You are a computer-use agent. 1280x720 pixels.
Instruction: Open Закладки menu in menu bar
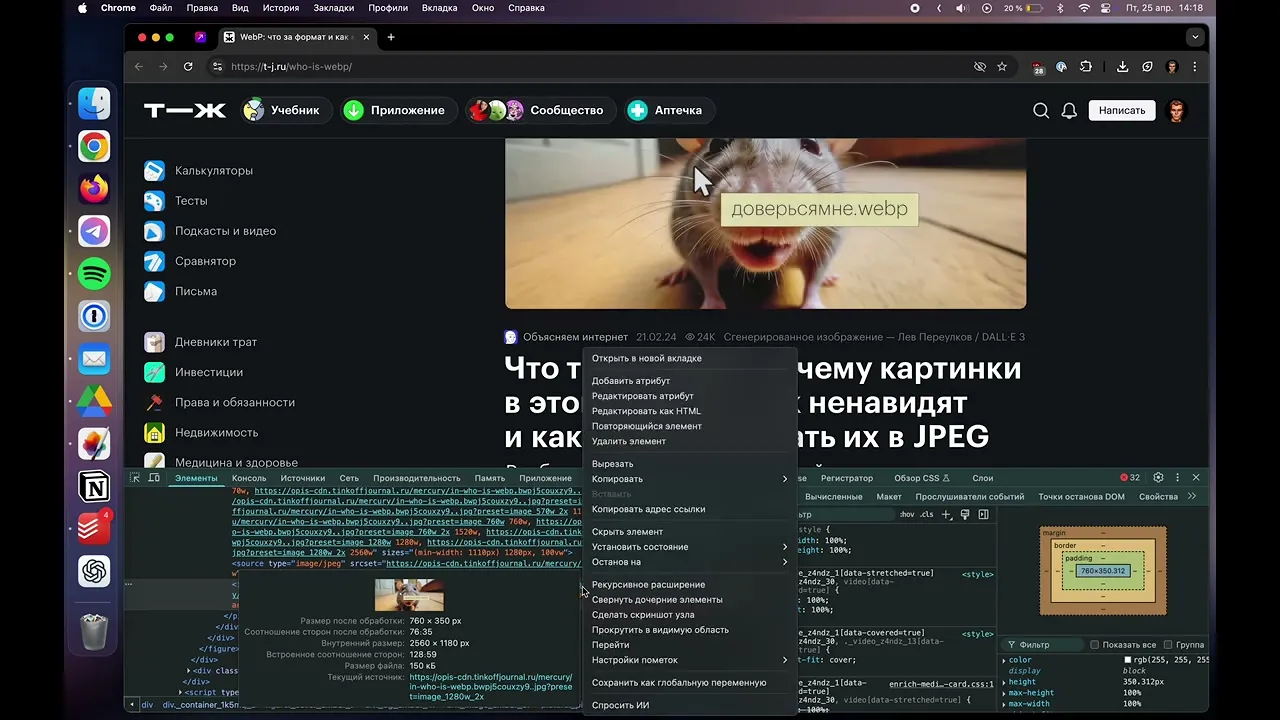click(x=333, y=8)
